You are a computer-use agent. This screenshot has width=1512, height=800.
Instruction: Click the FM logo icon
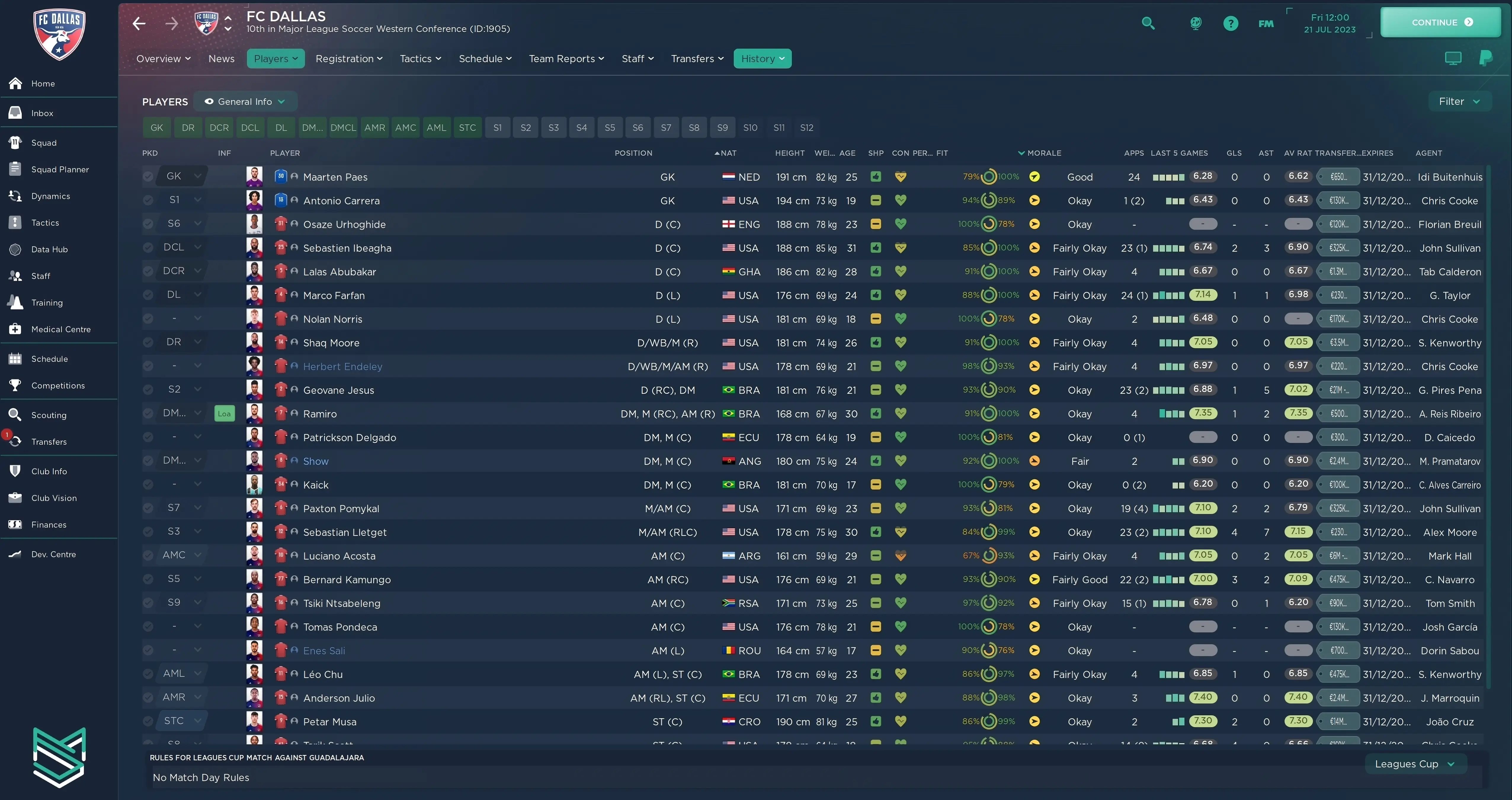1266,23
